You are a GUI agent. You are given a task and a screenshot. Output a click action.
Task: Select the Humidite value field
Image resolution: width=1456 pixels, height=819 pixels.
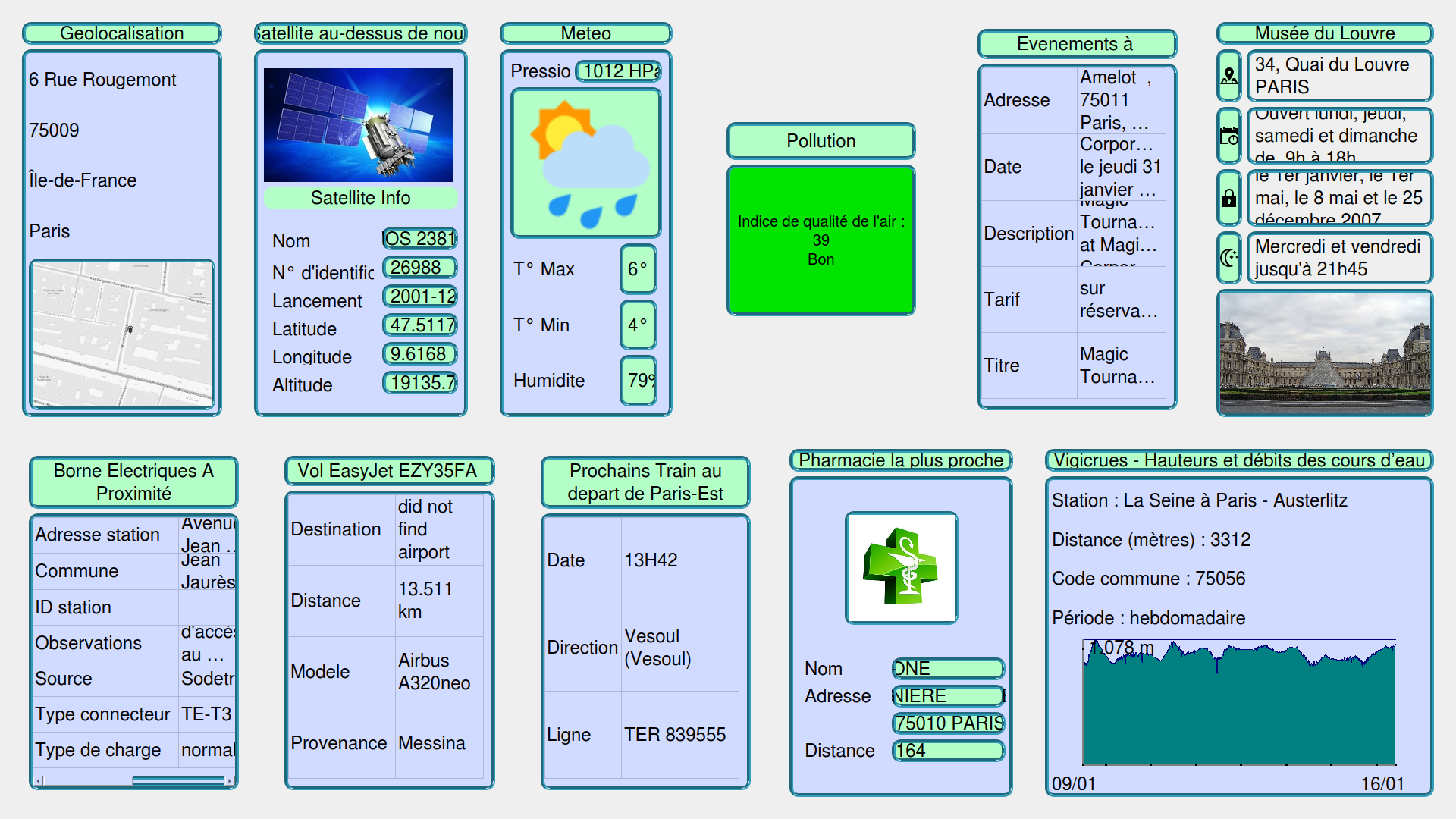point(638,381)
